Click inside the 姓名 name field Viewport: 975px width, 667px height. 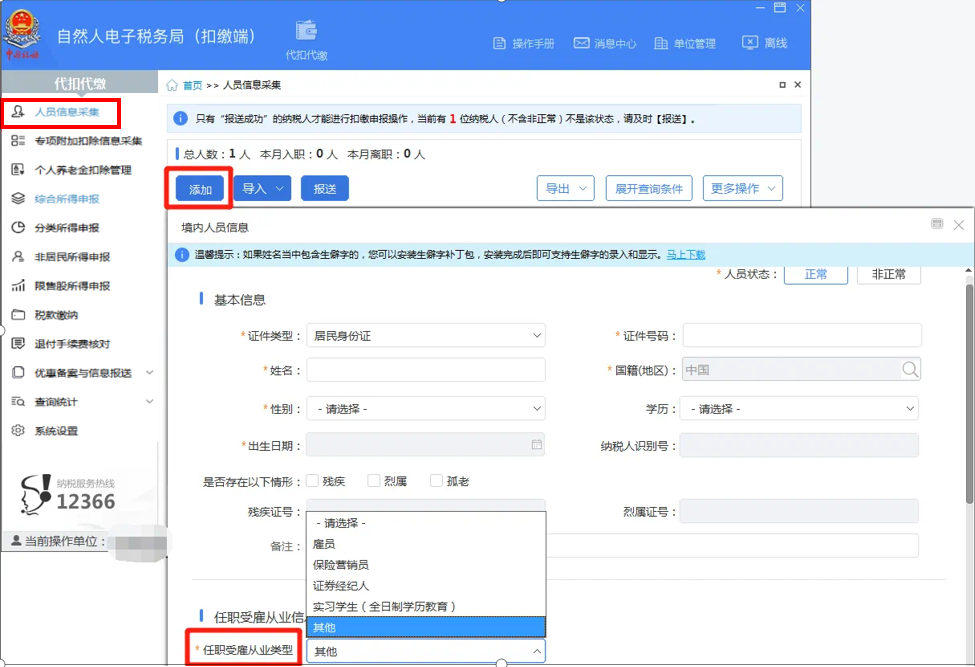click(x=426, y=370)
